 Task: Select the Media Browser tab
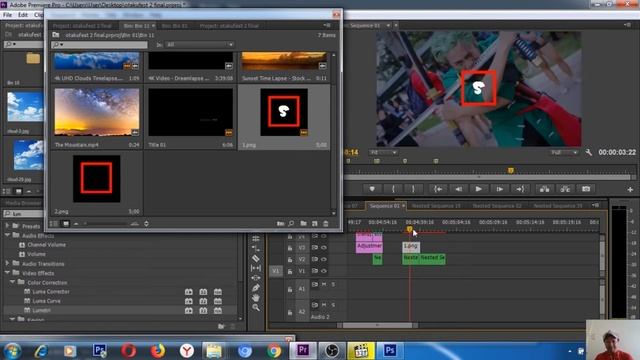coord(23,203)
